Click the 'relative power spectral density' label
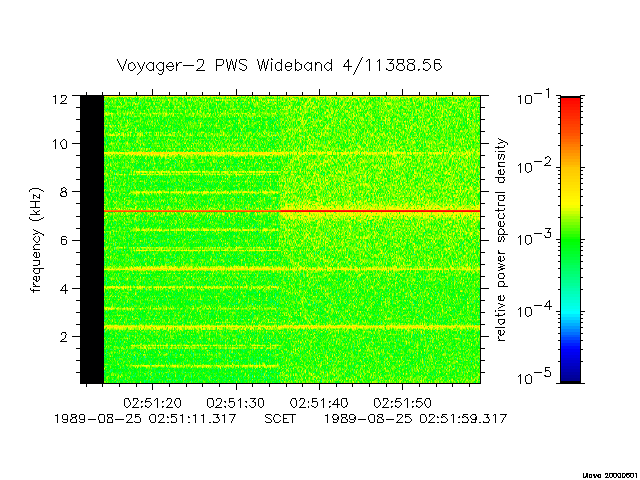 pos(501,240)
